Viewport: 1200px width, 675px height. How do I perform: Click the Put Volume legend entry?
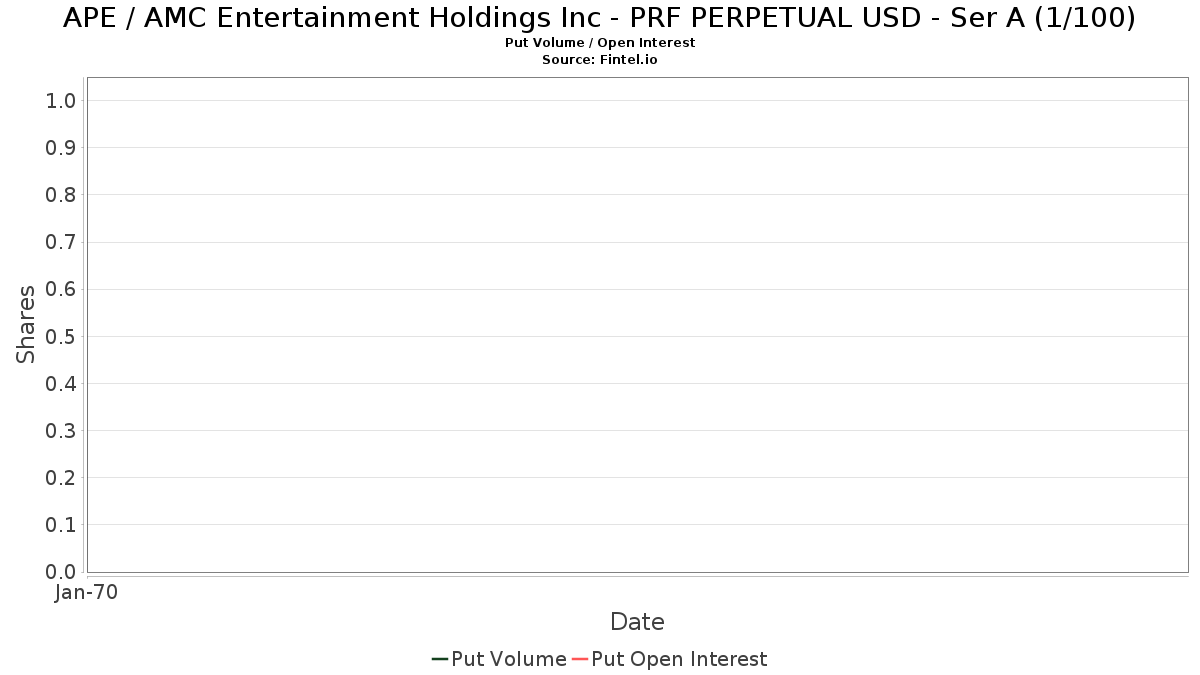click(x=499, y=659)
